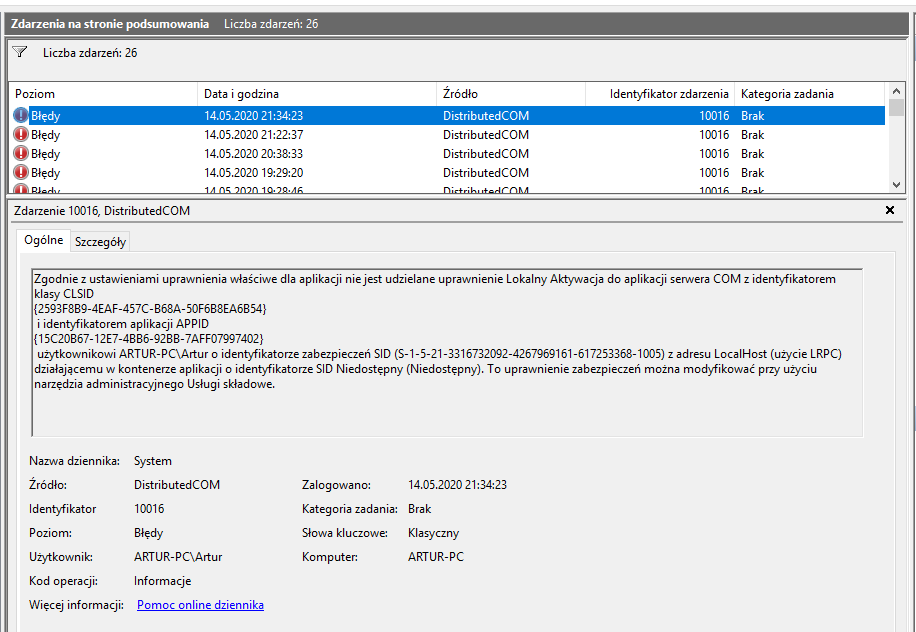Click error icon of 19:29:20 event
Image resolution: width=916 pixels, height=632 pixels.
point(21,173)
